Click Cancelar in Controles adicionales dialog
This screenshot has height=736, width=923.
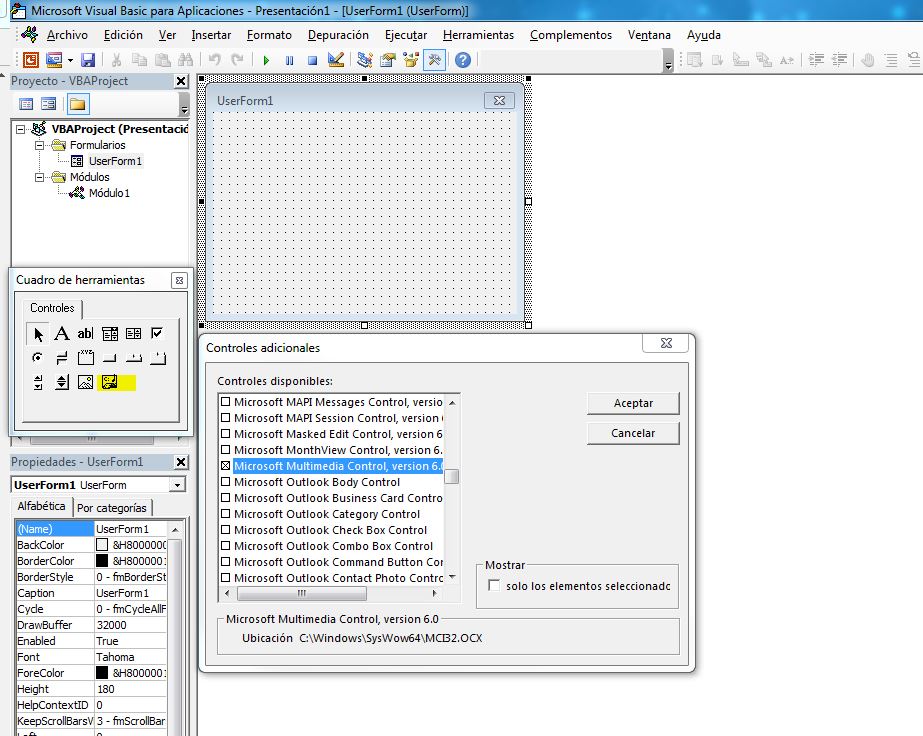(x=633, y=433)
